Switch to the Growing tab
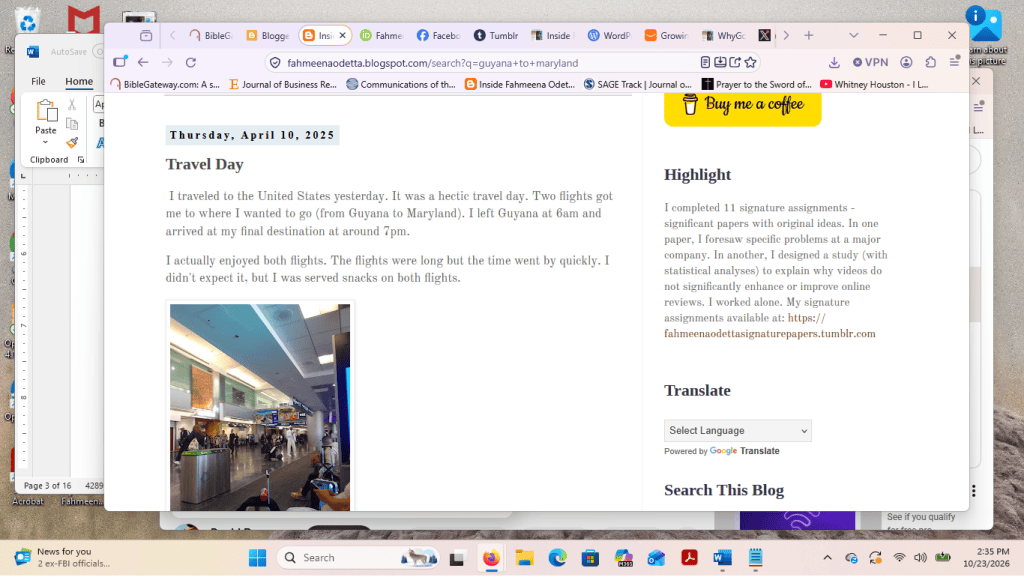 click(x=667, y=35)
